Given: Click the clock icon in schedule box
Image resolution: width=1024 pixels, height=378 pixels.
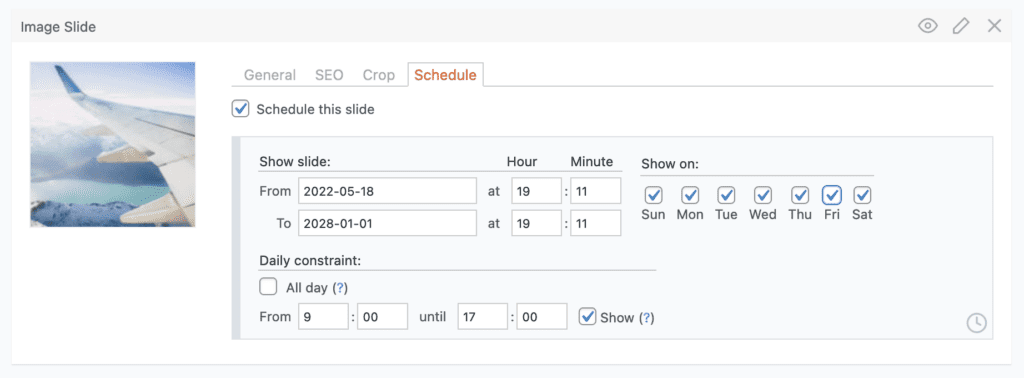Looking at the screenshot, I should point(976,323).
